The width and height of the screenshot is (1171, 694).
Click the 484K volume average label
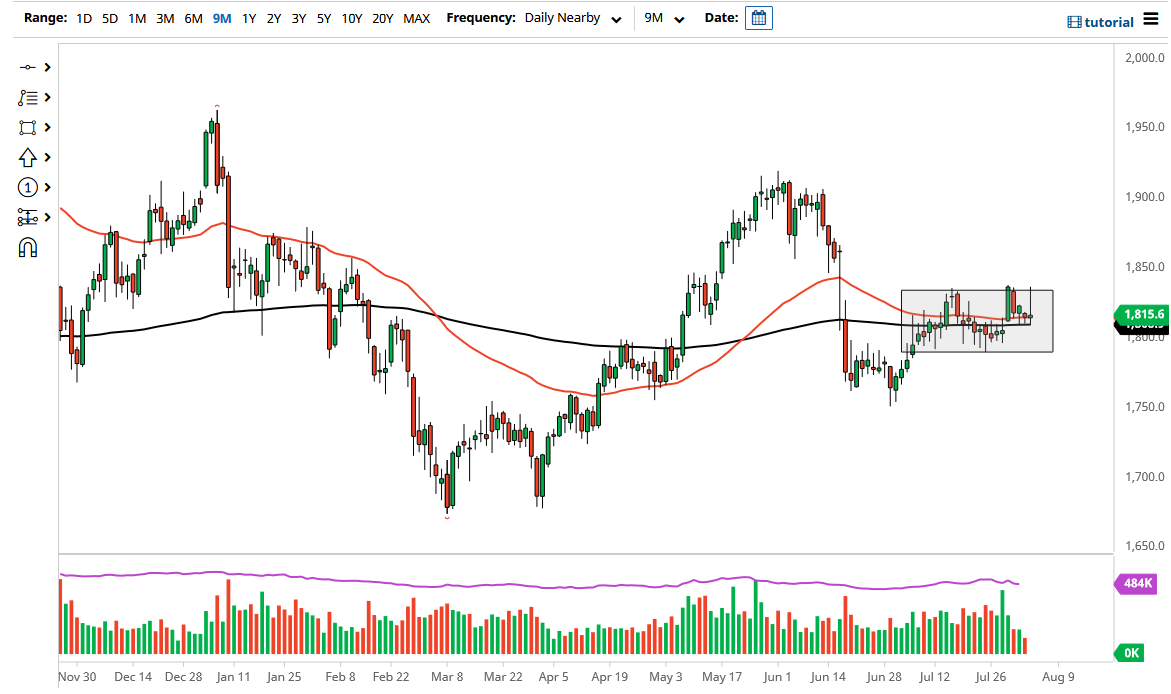tap(1138, 583)
